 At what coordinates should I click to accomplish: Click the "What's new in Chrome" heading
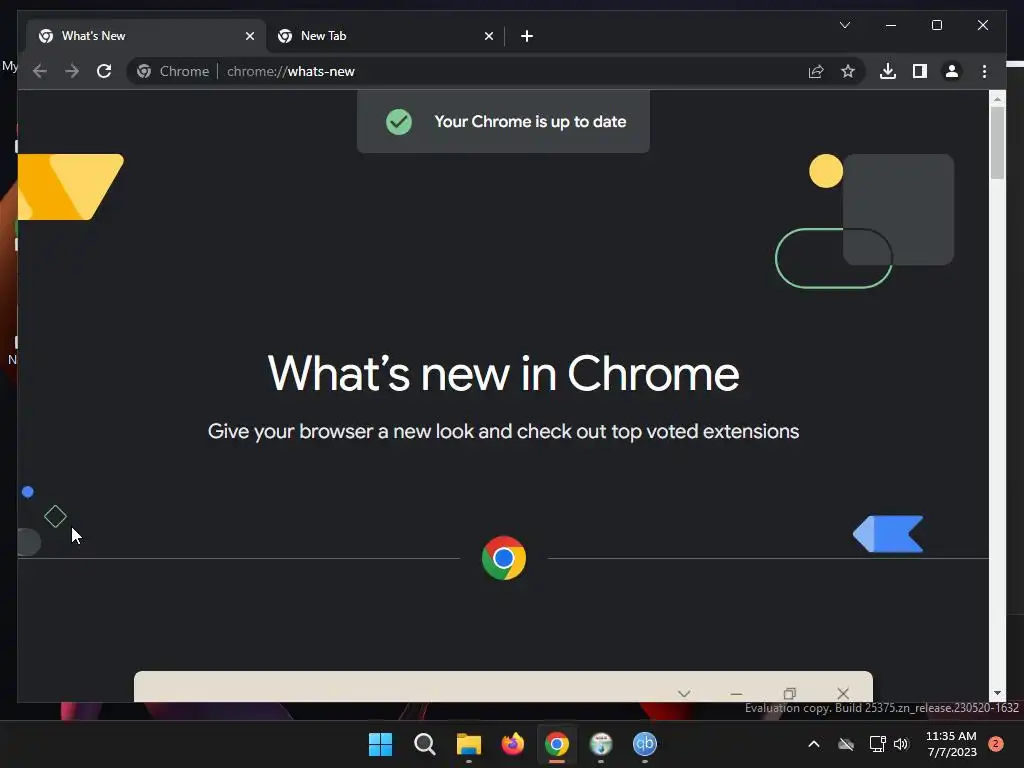tap(504, 374)
